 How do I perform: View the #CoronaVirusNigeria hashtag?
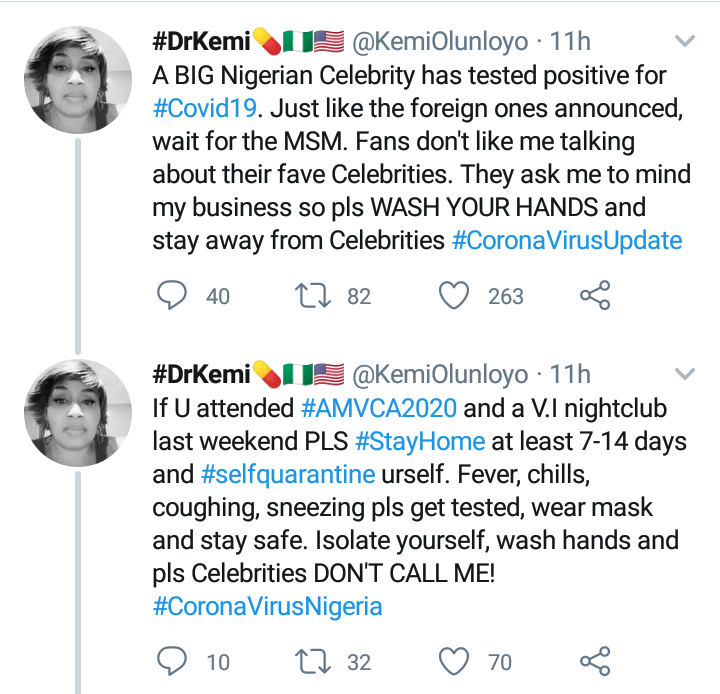tap(267, 606)
